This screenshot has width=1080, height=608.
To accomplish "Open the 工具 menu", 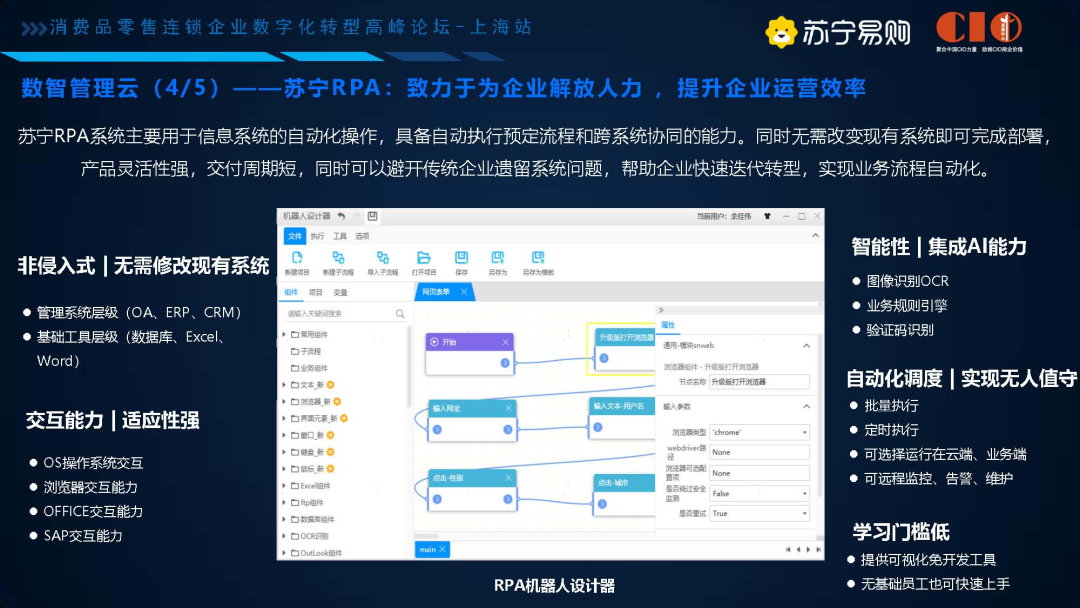I will tap(338, 236).
